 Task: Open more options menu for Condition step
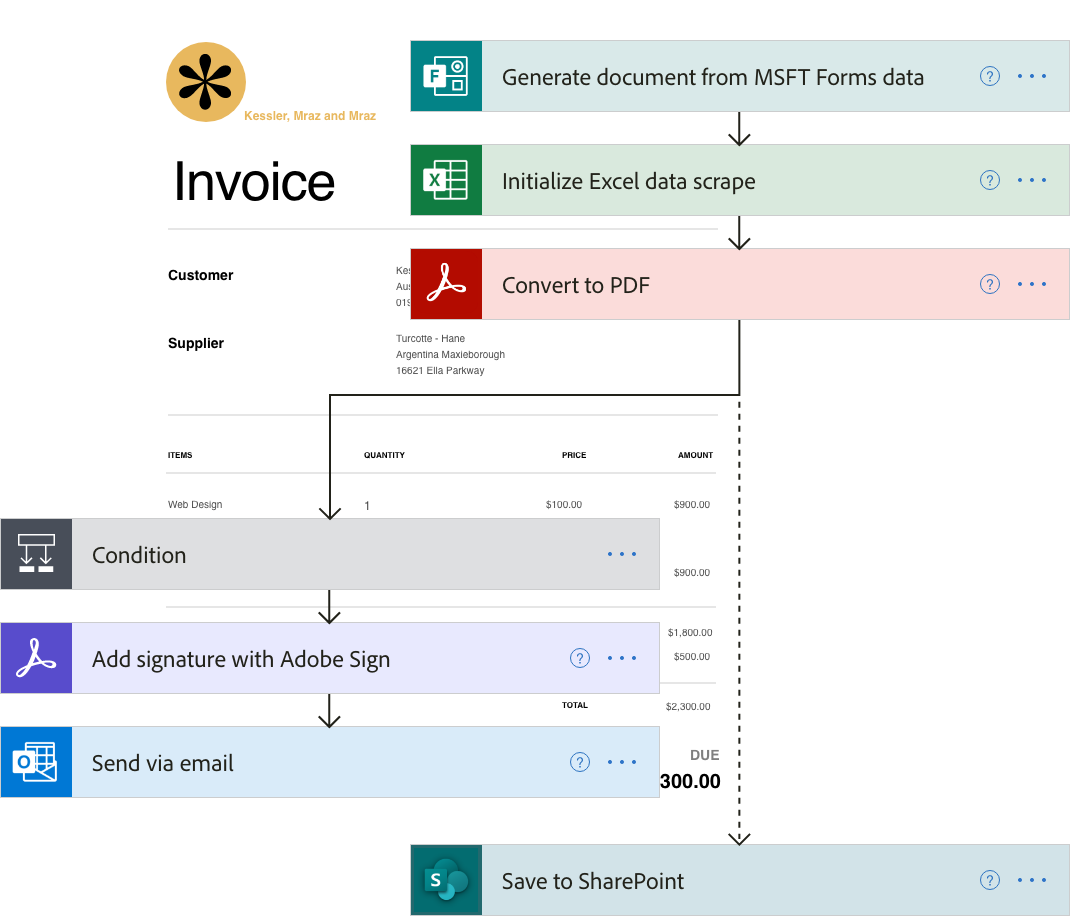tap(622, 554)
